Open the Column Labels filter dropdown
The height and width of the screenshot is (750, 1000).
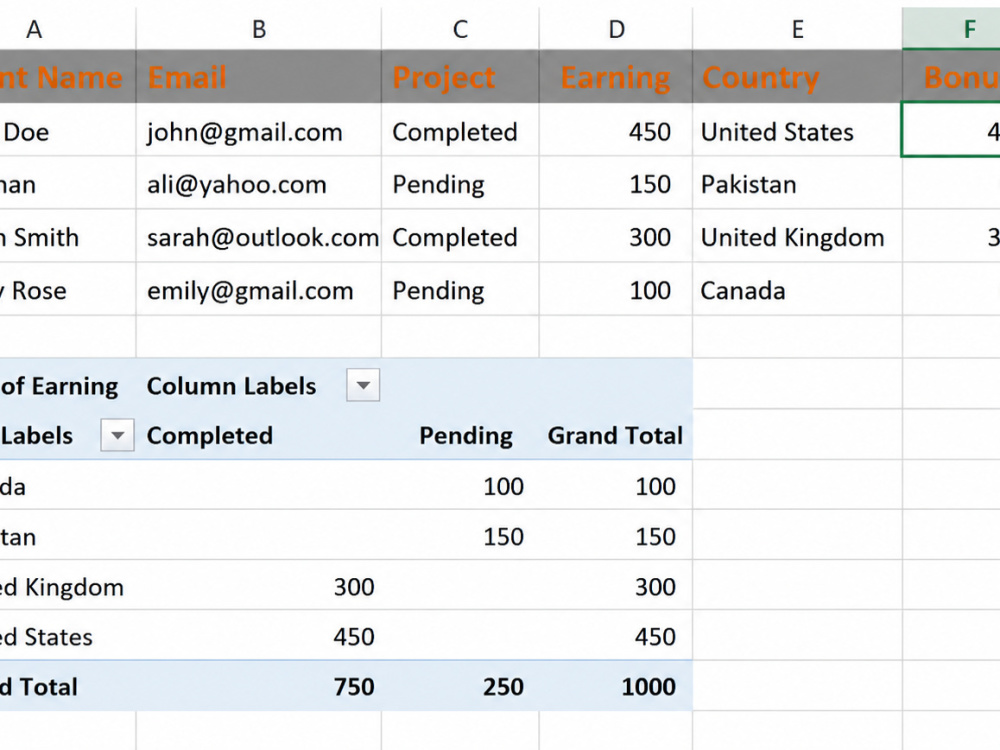[363, 385]
